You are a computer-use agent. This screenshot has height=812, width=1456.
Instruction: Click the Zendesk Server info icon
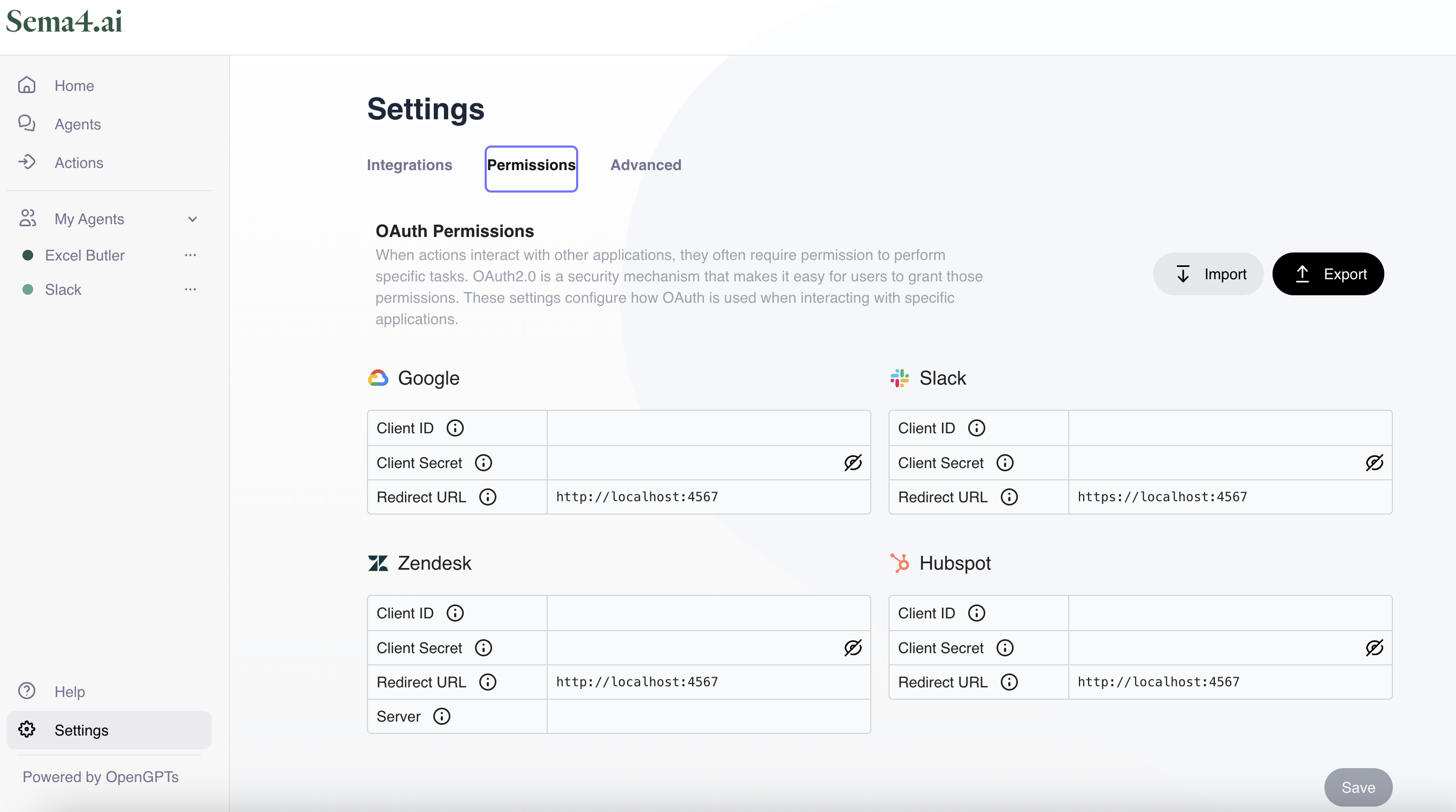coord(441,716)
